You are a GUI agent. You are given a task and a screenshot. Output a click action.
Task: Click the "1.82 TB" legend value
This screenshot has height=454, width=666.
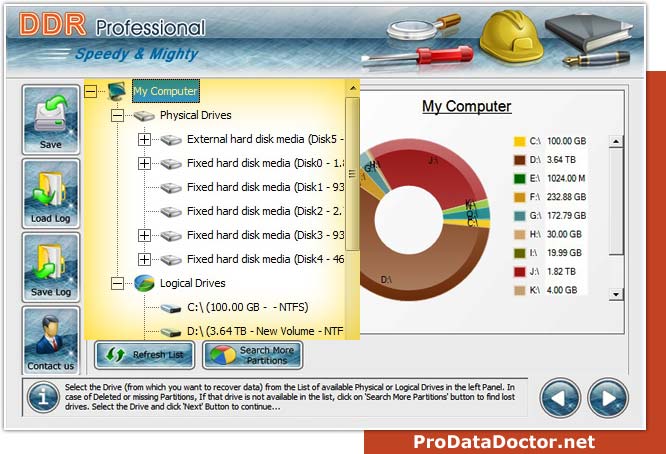[561, 272]
